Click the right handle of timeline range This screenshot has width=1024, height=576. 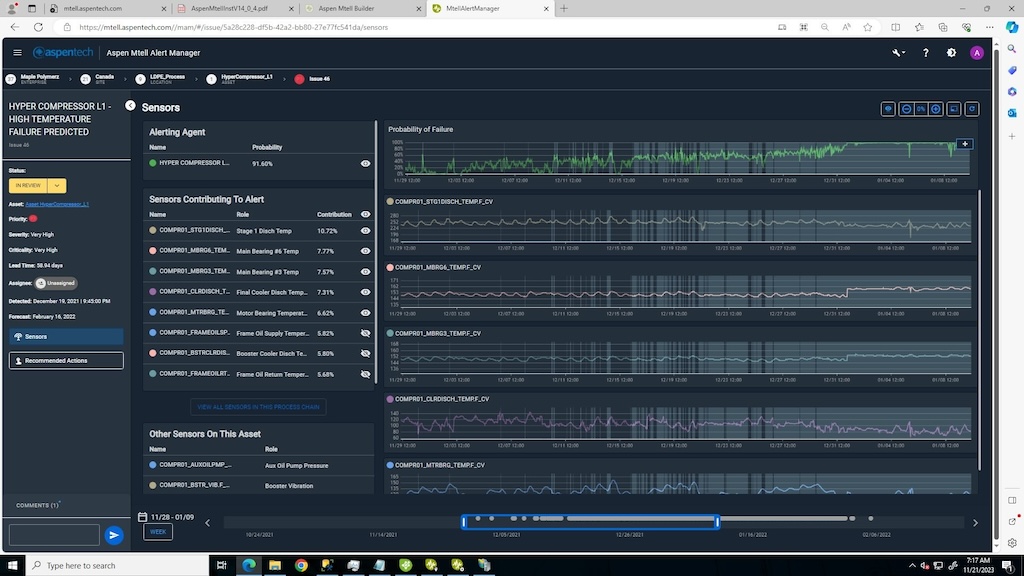tap(717, 522)
